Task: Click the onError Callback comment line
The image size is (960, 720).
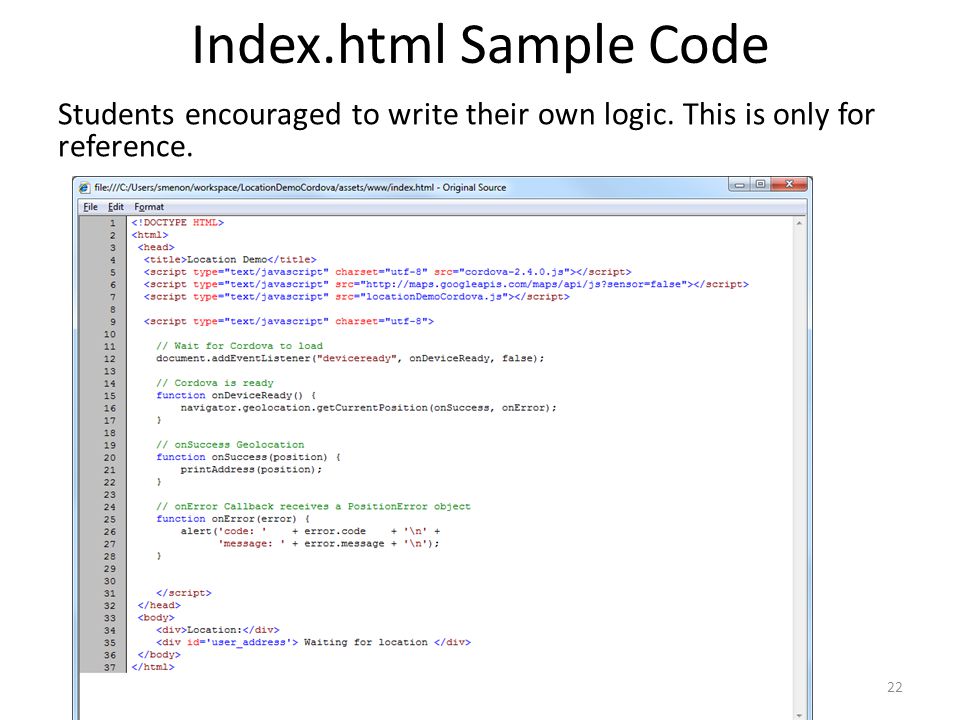Action: (x=313, y=507)
